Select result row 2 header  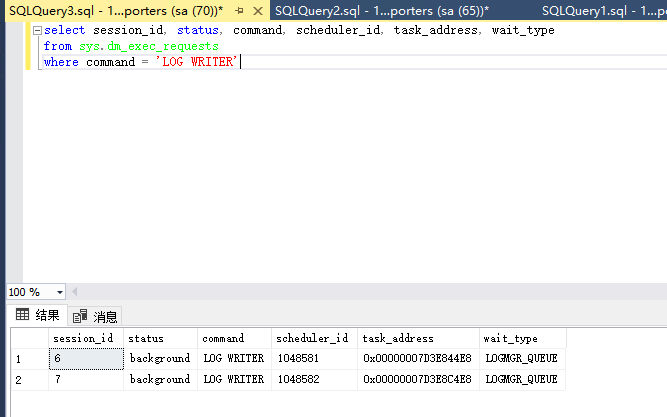coord(30,380)
